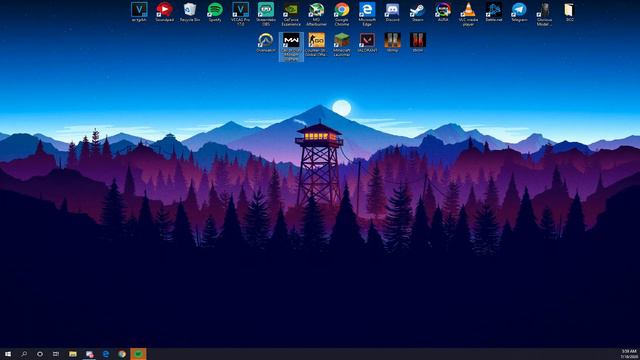
Task: Open Google Chrome from the taskbar
Action: click(x=122, y=354)
